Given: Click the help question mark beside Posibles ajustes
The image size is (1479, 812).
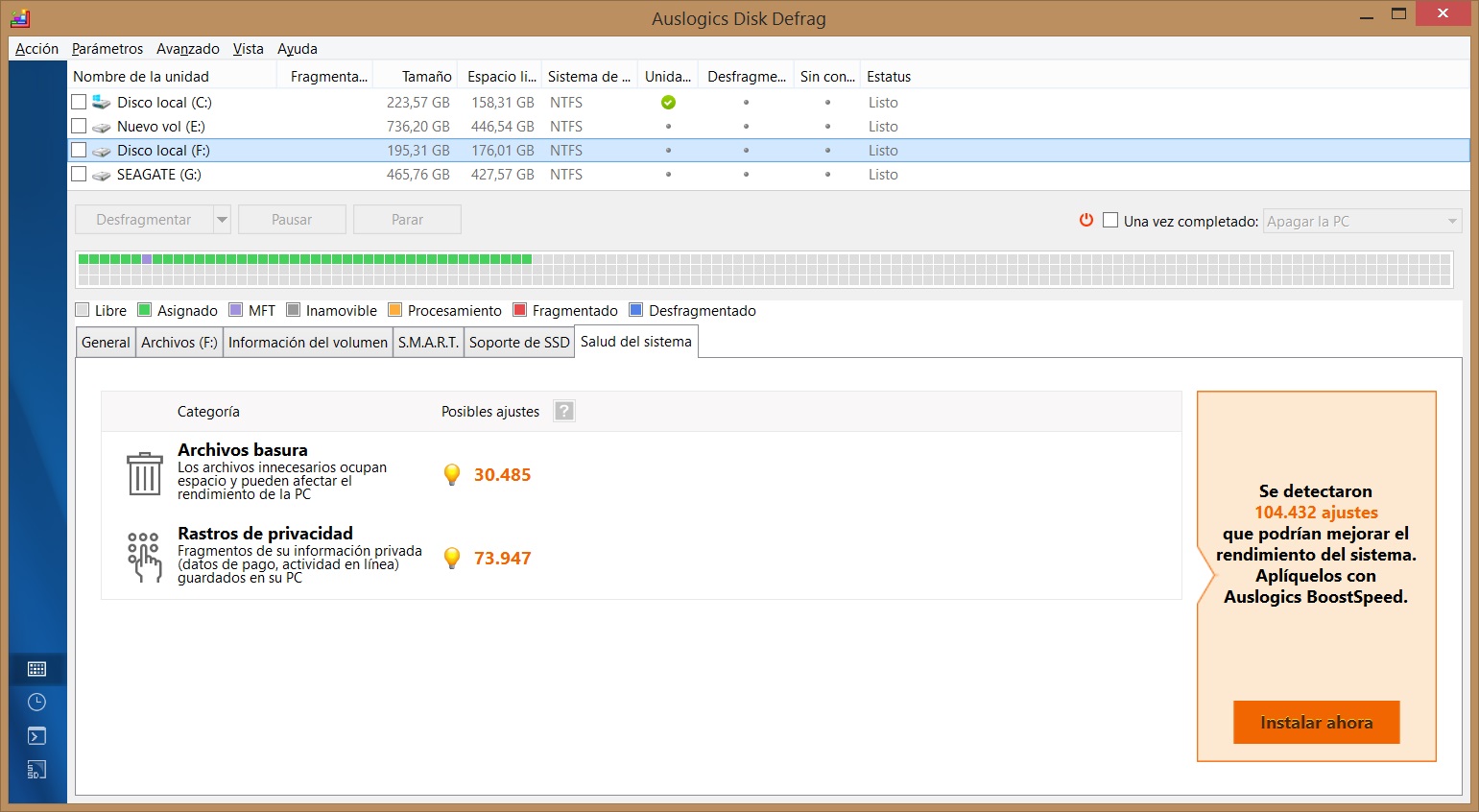Looking at the screenshot, I should 564,411.
